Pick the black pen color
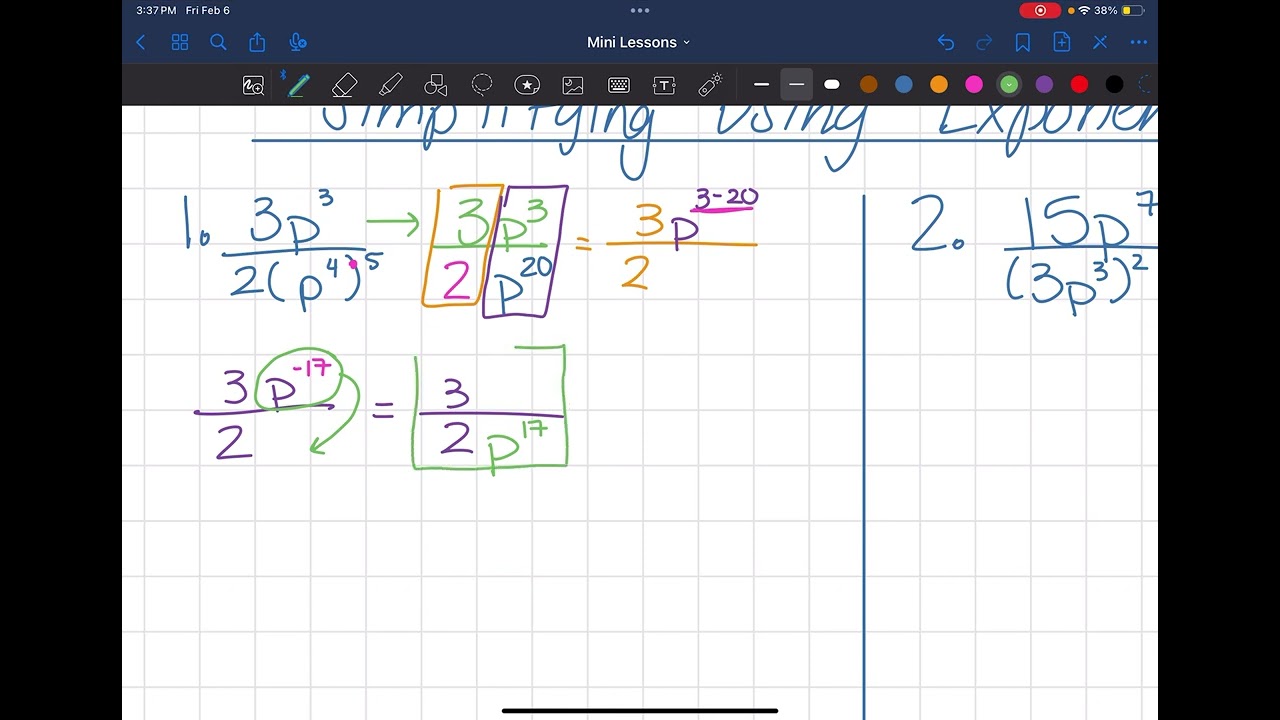The width and height of the screenshot is (1280, 720). click(1115, 85)
